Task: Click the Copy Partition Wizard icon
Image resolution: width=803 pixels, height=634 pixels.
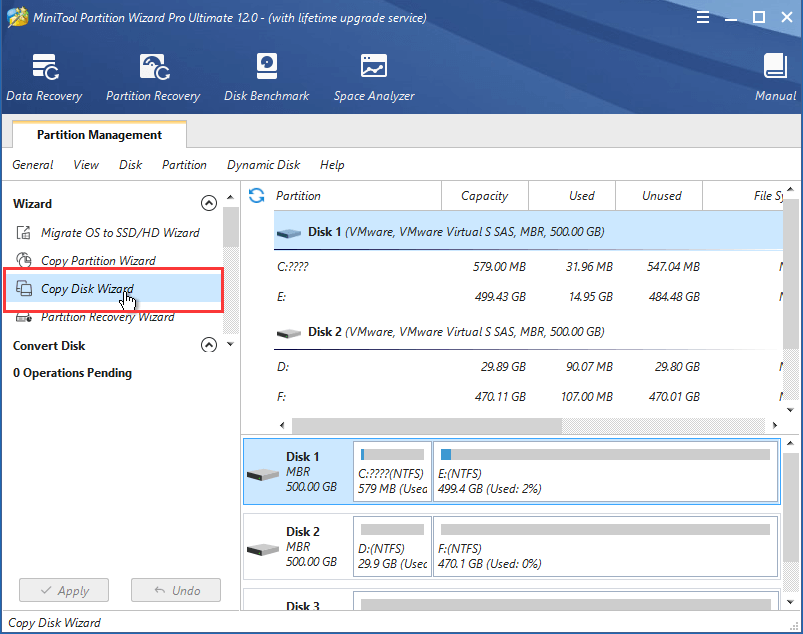Action: click(x=24, y=260)
